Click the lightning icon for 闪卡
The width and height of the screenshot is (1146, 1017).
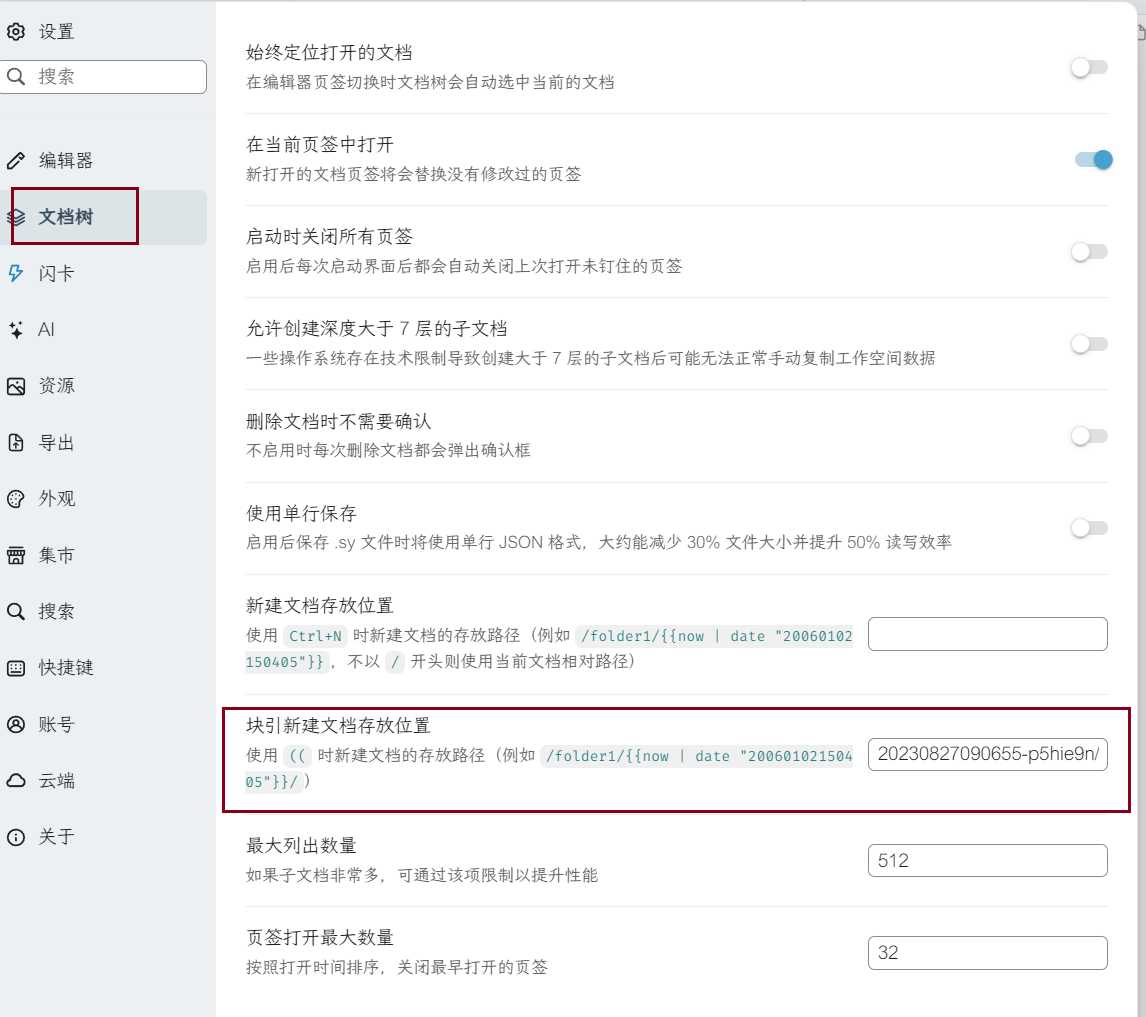coord(16,273)
